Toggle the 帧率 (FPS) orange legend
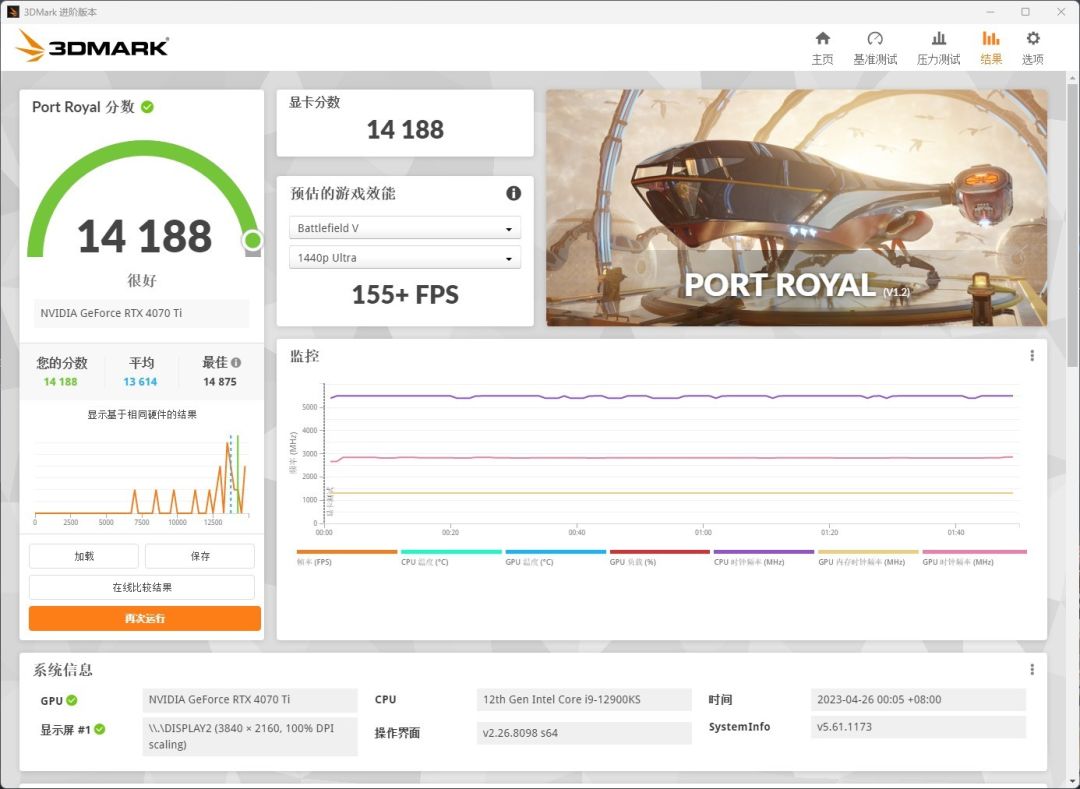The width and height of the screenshot is (1080, 789). (346, 557)
